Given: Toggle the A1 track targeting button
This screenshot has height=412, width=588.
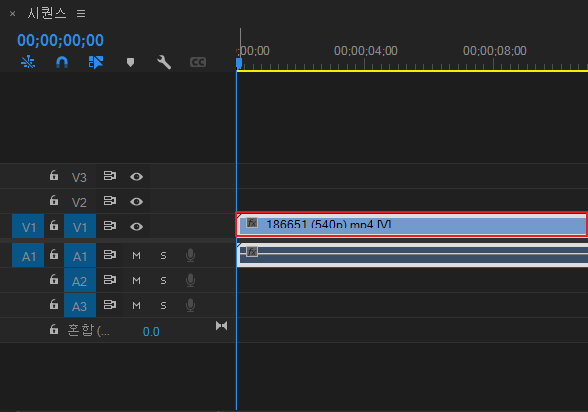Looking at the screenshot, I should point(80,255).
